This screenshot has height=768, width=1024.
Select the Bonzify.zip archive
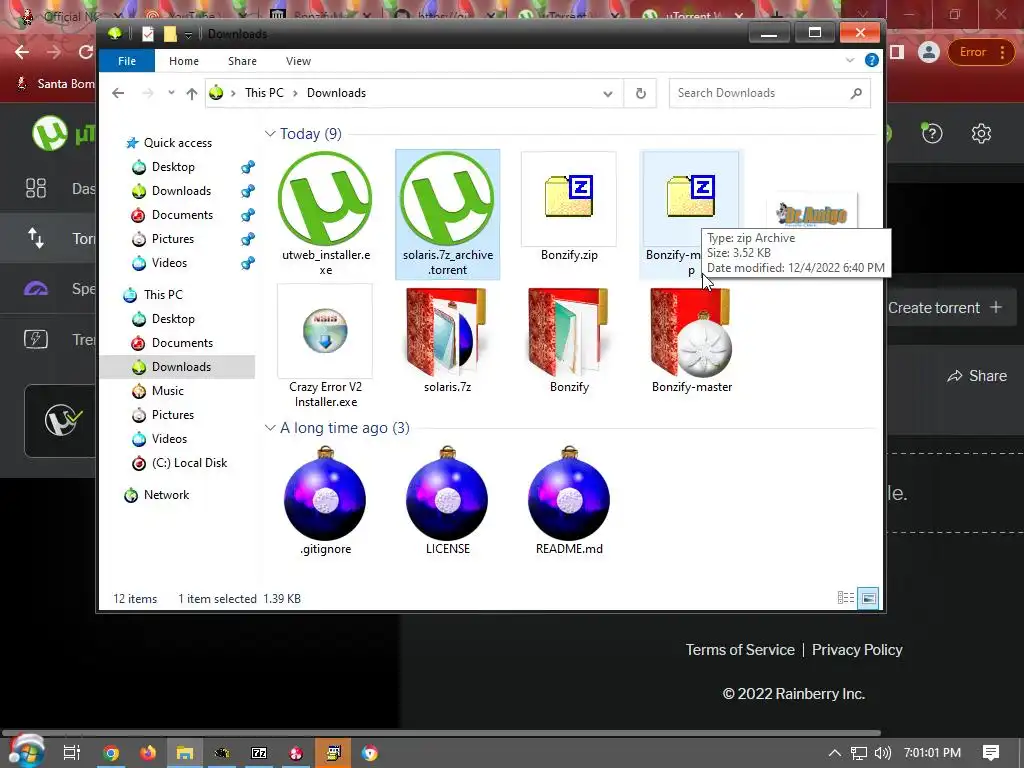point(569,207)
